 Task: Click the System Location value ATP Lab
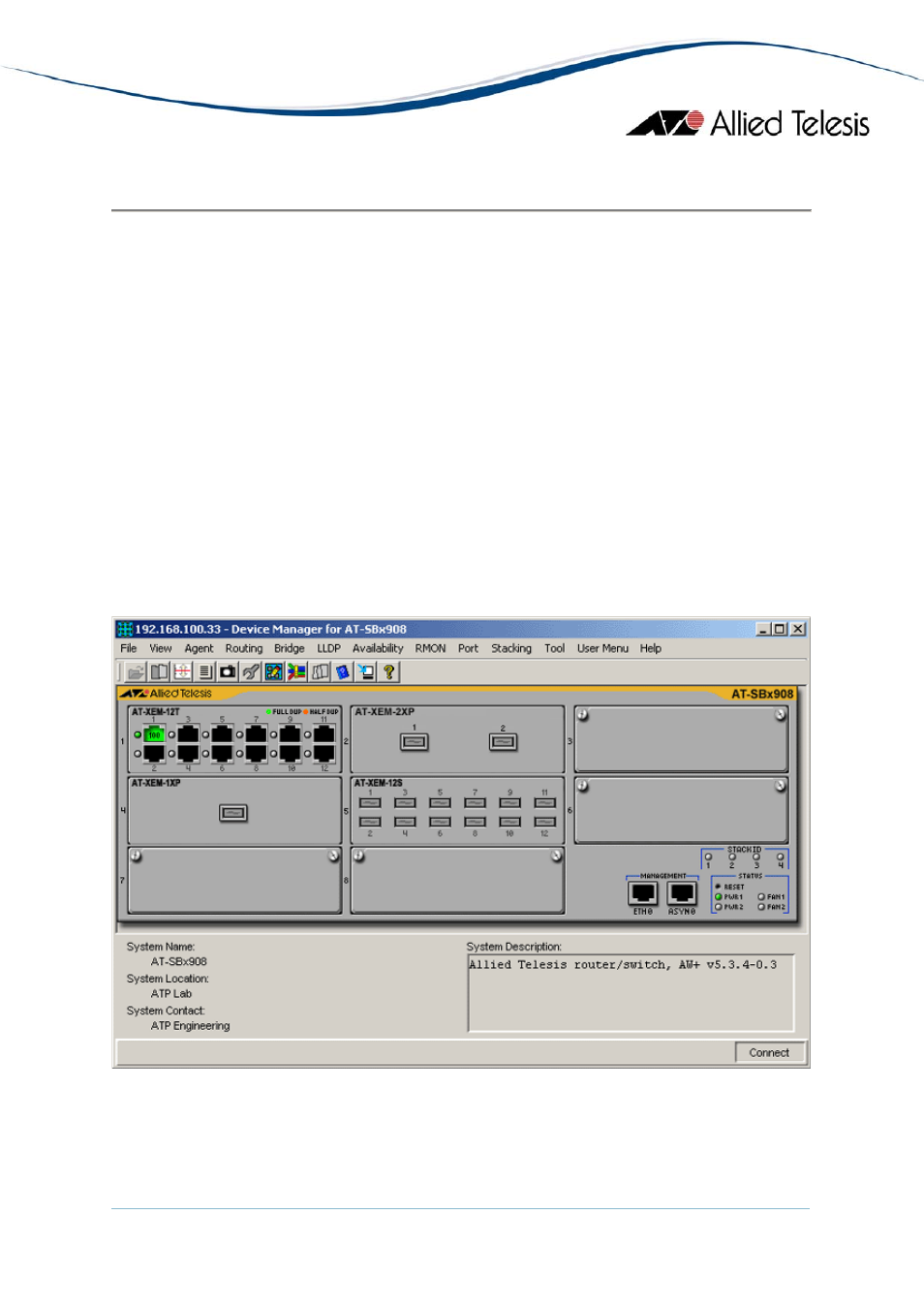pyautogui.click(x=171, y=994)
